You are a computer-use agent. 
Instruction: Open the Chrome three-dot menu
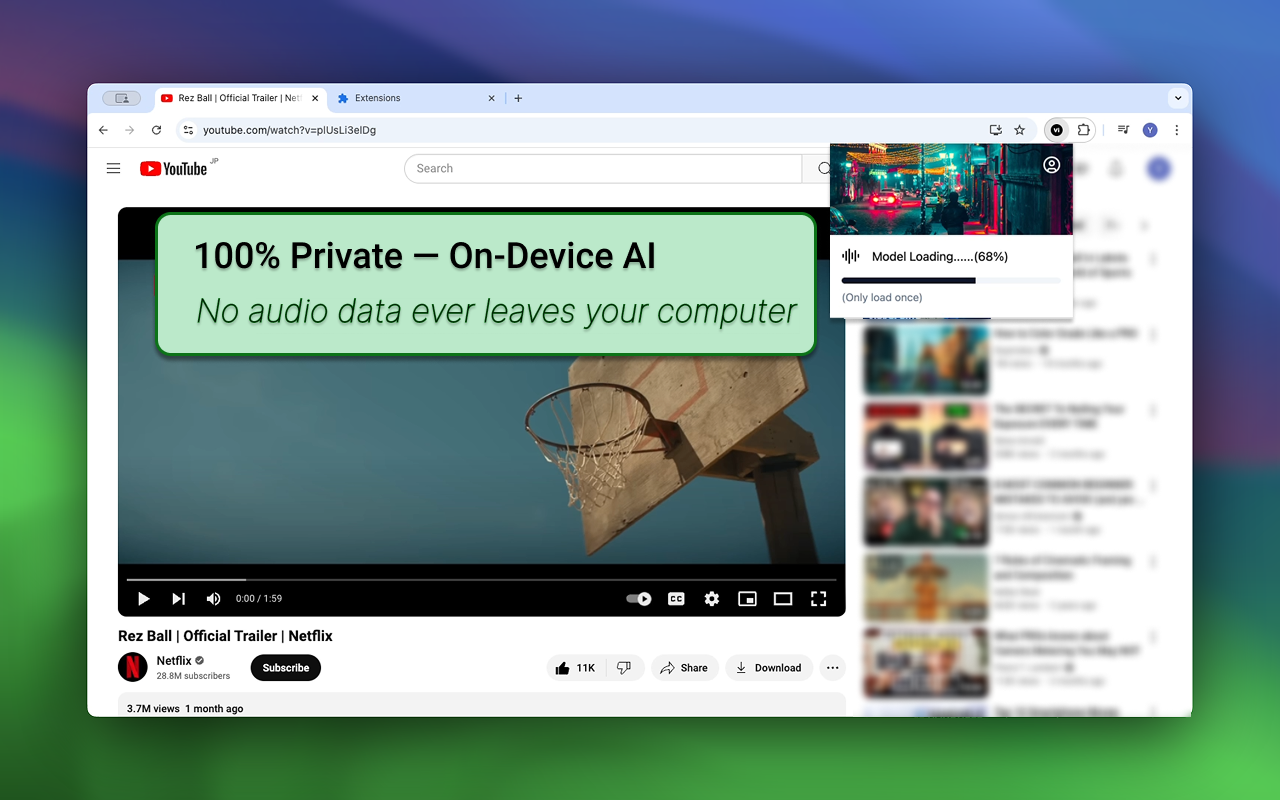[1176, 130]
